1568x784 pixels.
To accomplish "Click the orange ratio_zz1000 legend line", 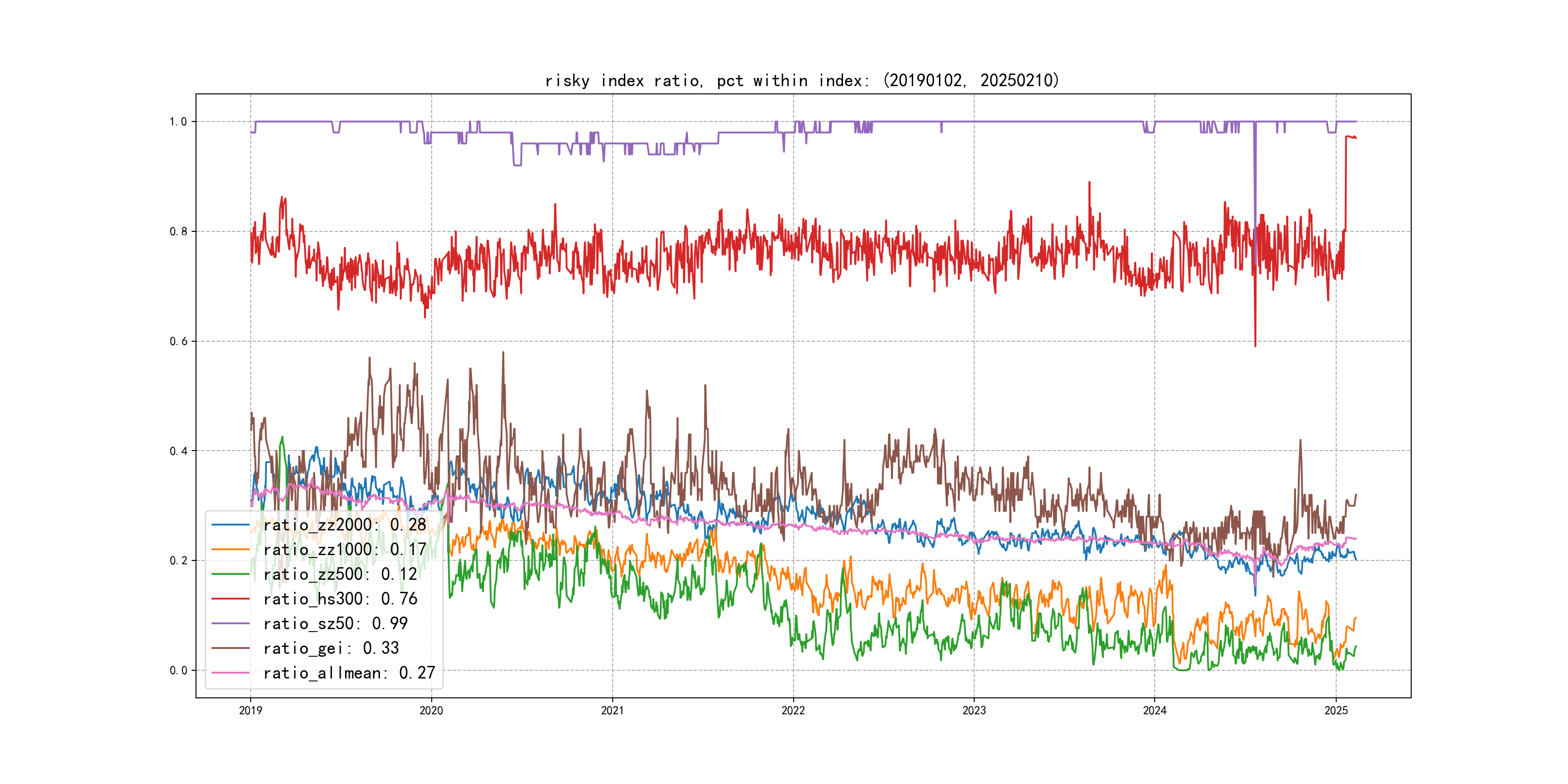I will [230, 550].
